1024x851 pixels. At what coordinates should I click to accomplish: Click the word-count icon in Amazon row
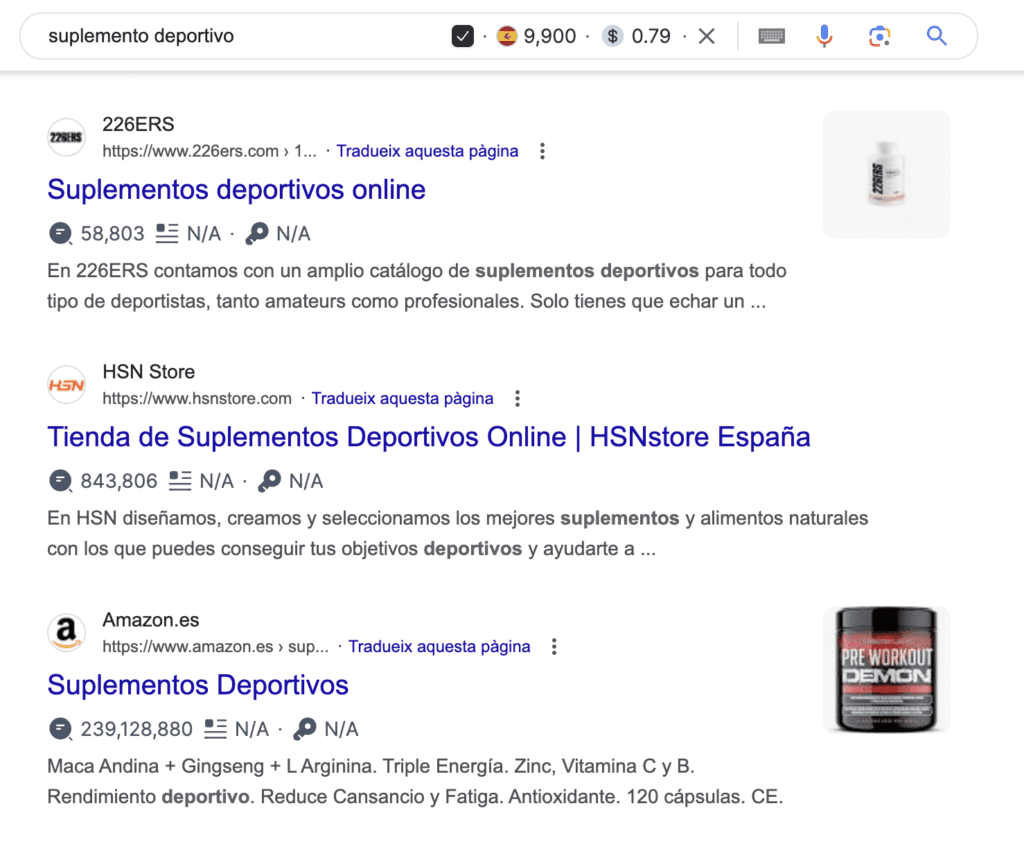click(215, 729)
